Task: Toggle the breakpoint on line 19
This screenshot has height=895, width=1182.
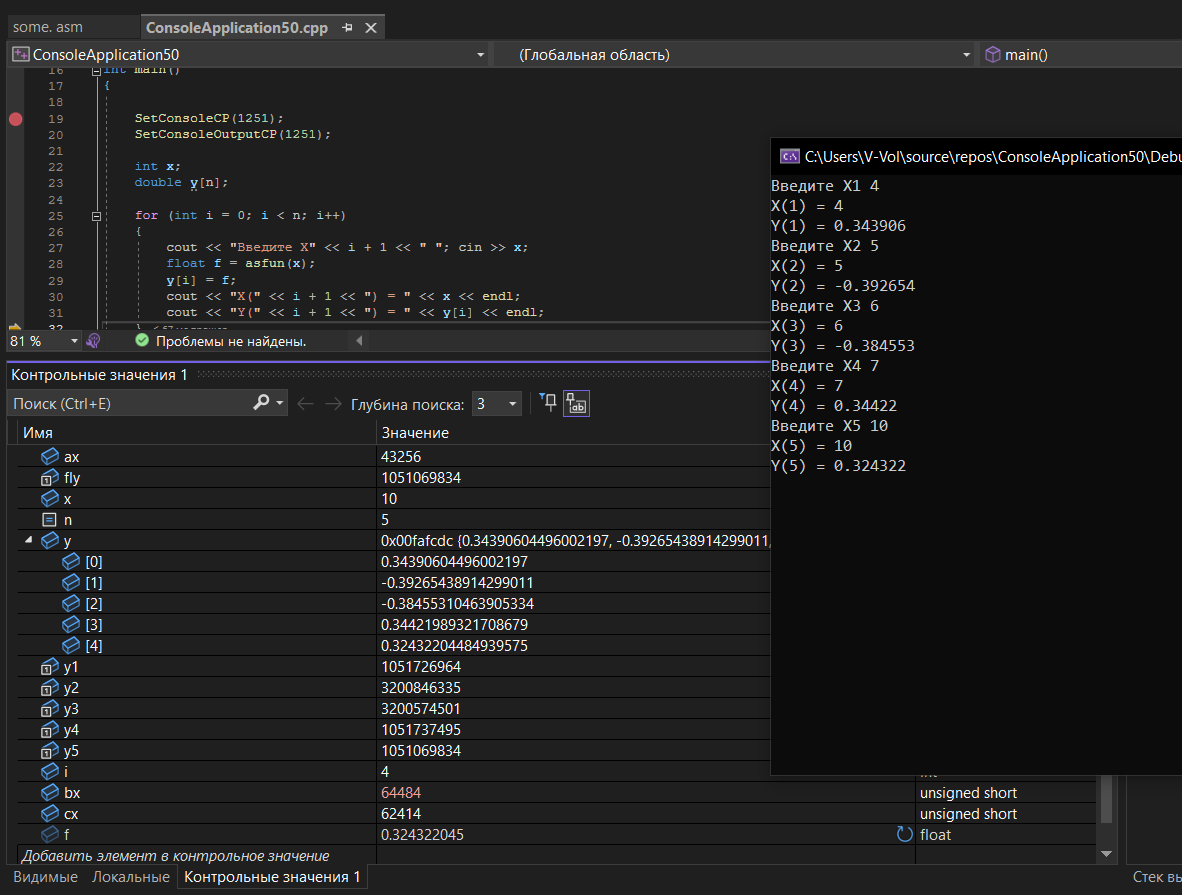Action: 15,119
